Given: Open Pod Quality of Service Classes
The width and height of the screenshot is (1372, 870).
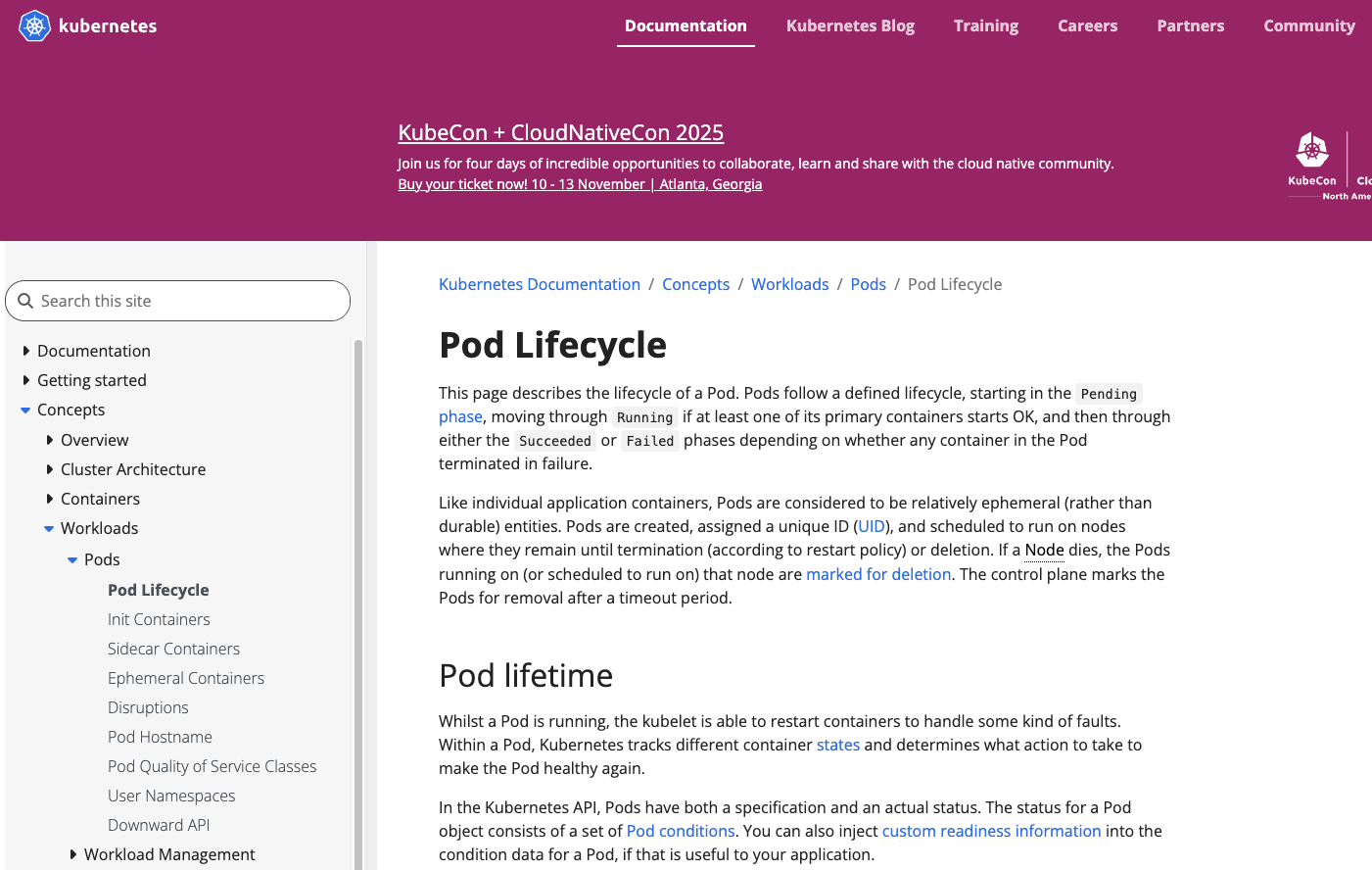Looking at the screenshot, I should pyautogui.click(x=213, y=766).
